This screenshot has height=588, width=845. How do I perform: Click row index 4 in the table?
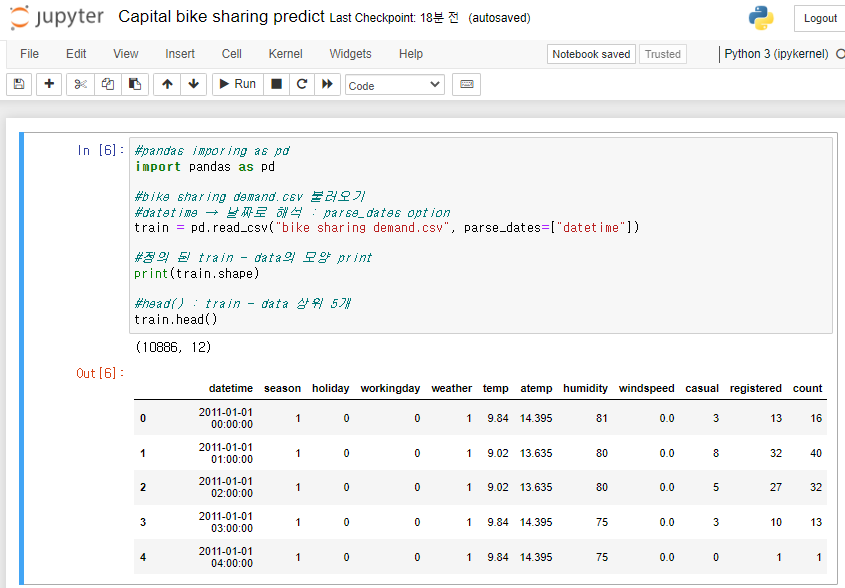tap(143, 557)
